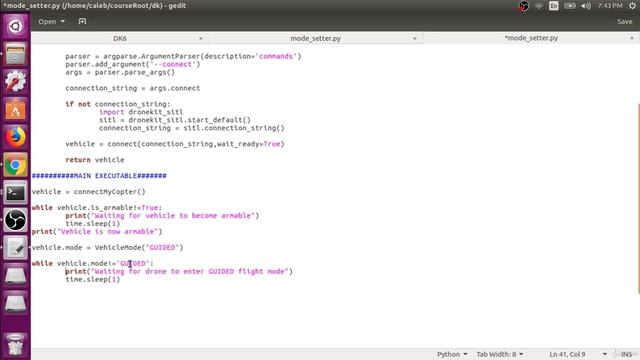
Task: Open the Tab Width: 8 dropdown
Action: tap(500, 354)
